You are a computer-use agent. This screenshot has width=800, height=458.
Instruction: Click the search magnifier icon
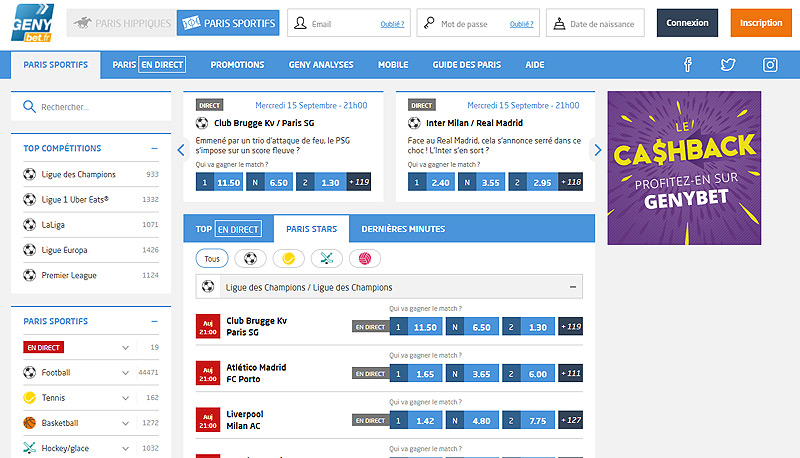pyautogui.click(x=29, y=107)
